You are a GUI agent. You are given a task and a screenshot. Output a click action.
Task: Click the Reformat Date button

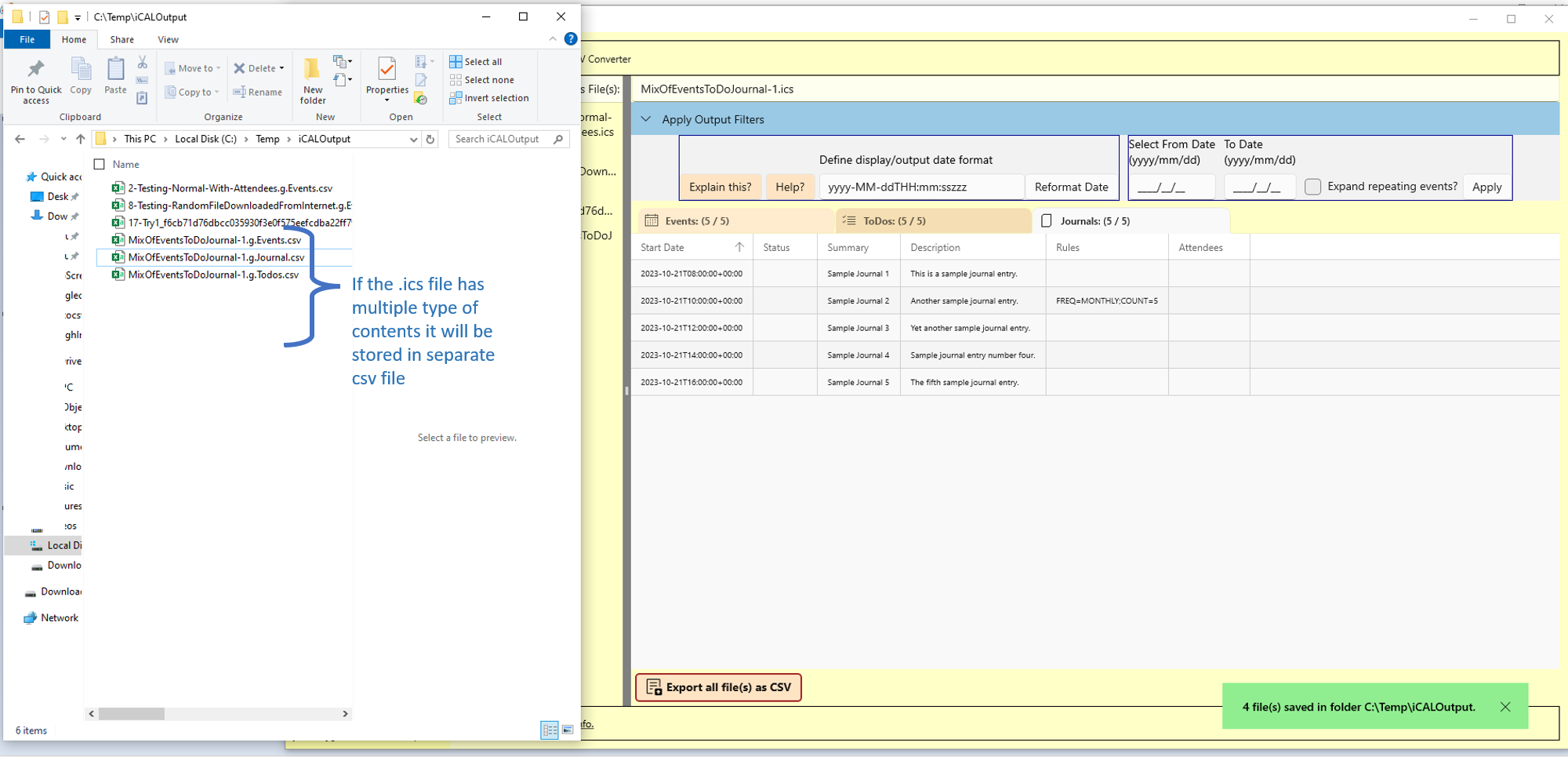tap(1071, 187)
